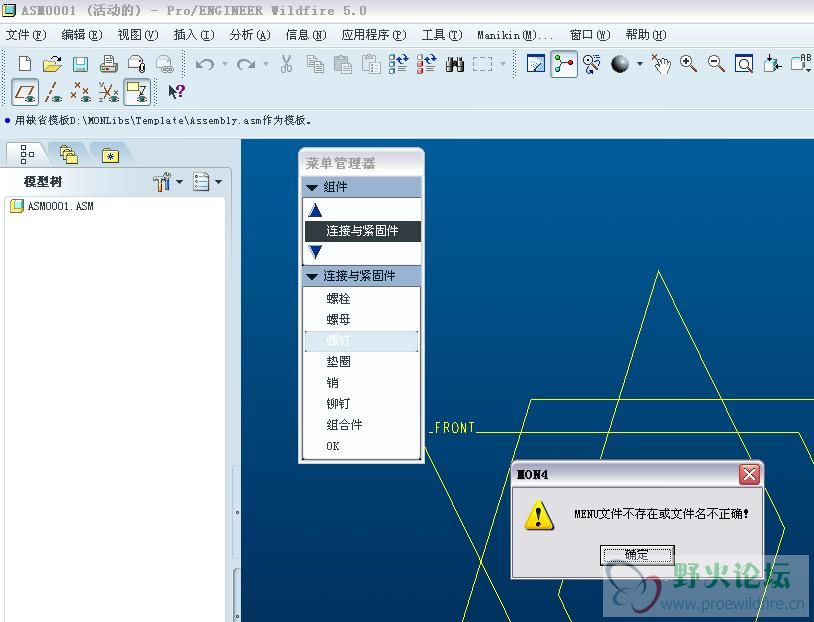Click 确定 in the MON4 dialog
This screenshot has width=814, height=622.
pos(637,555)
